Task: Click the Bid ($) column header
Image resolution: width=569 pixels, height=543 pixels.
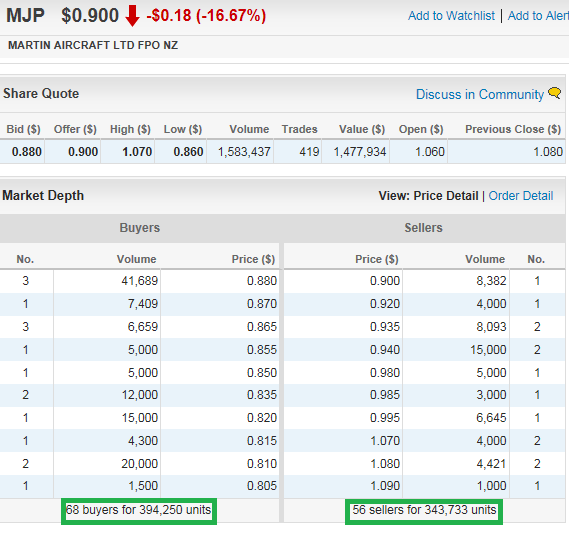Action: tap(23, 129)
